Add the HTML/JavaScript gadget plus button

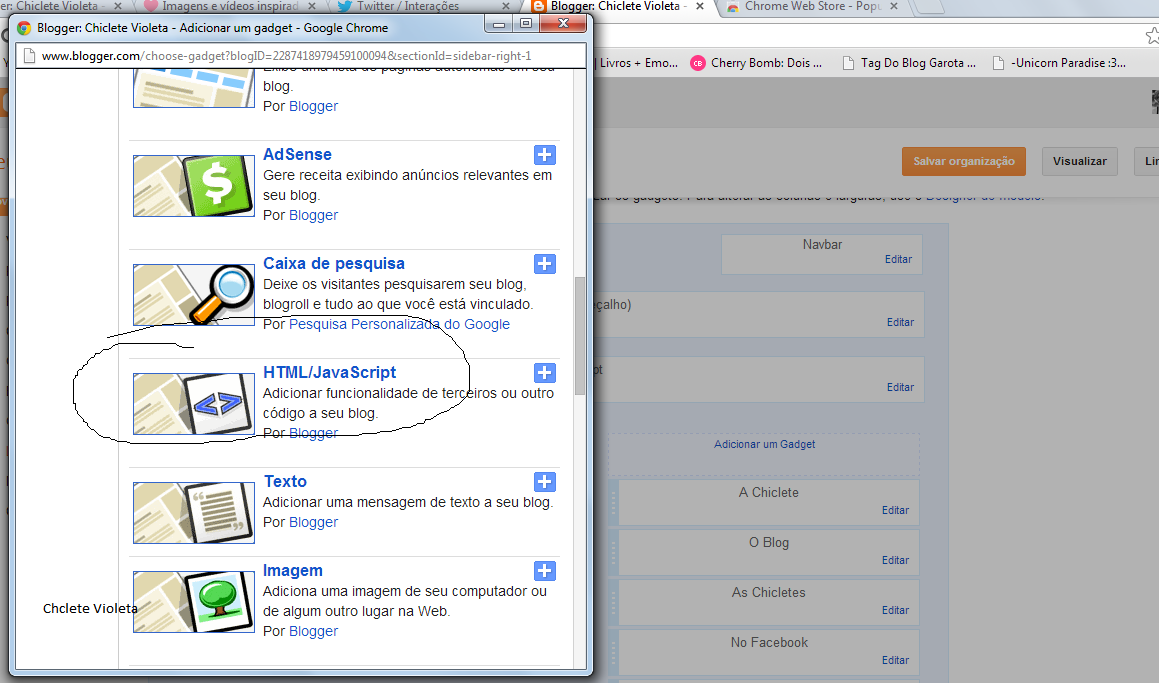coord(545,373)
